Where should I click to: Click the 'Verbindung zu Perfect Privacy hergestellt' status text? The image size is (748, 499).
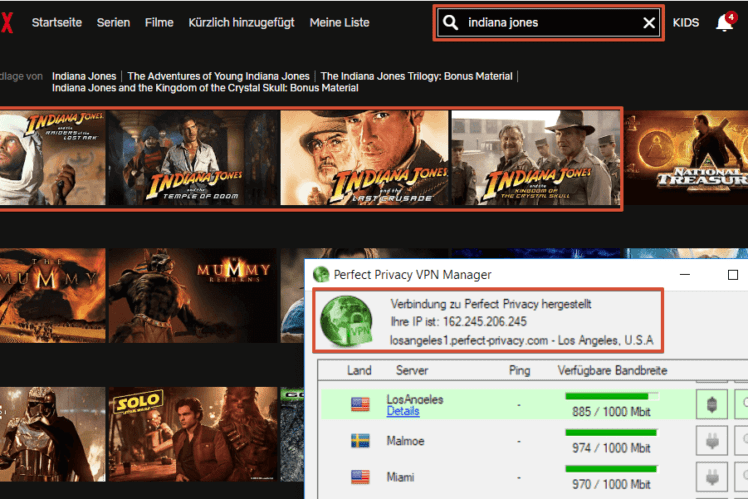click(x=491, y=304)
